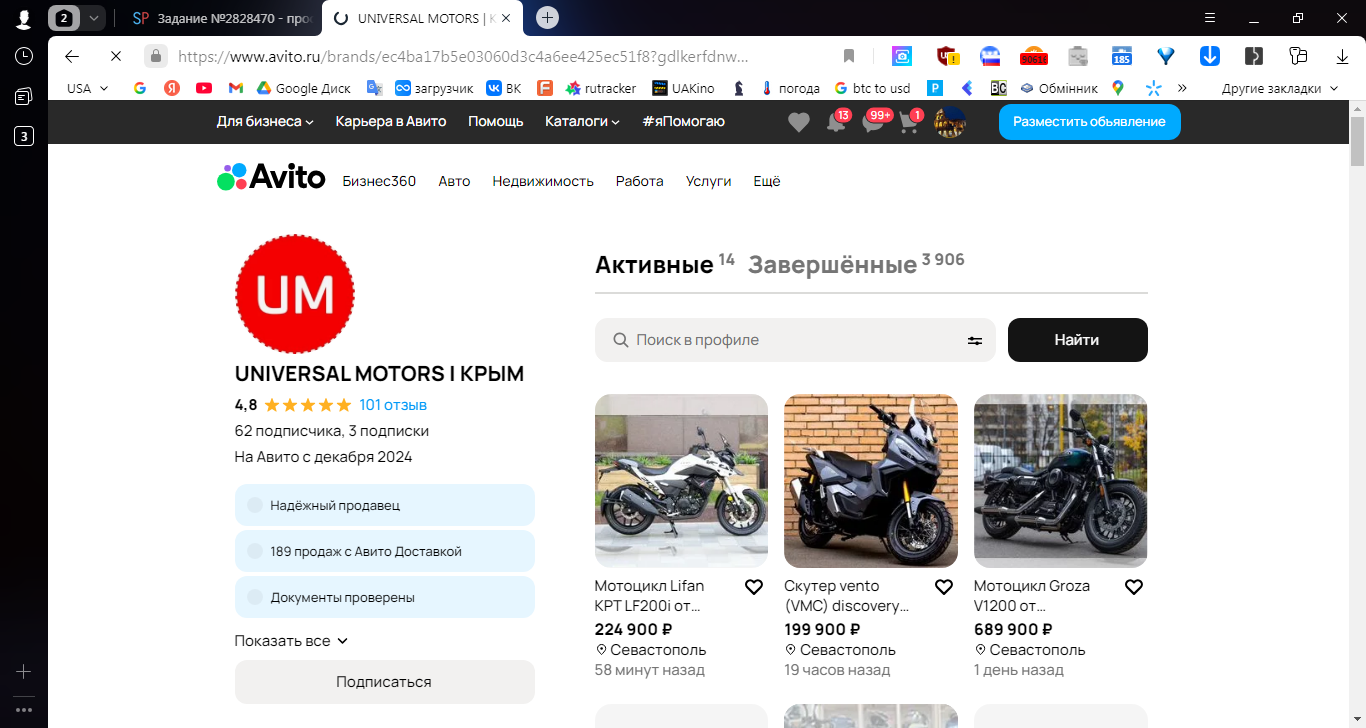This screenshot has width=1366, height=728.
Task: Open the Авто category menu item
Action: click(x=454, y=181)
